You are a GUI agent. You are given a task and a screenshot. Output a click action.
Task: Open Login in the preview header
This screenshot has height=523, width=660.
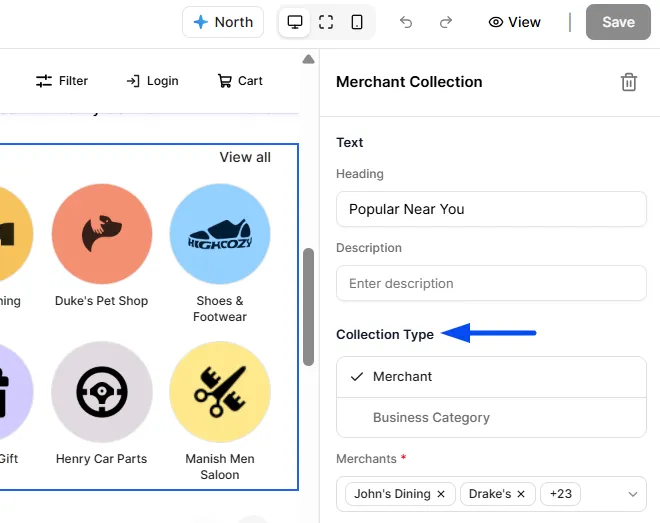(x=152, y=81)
